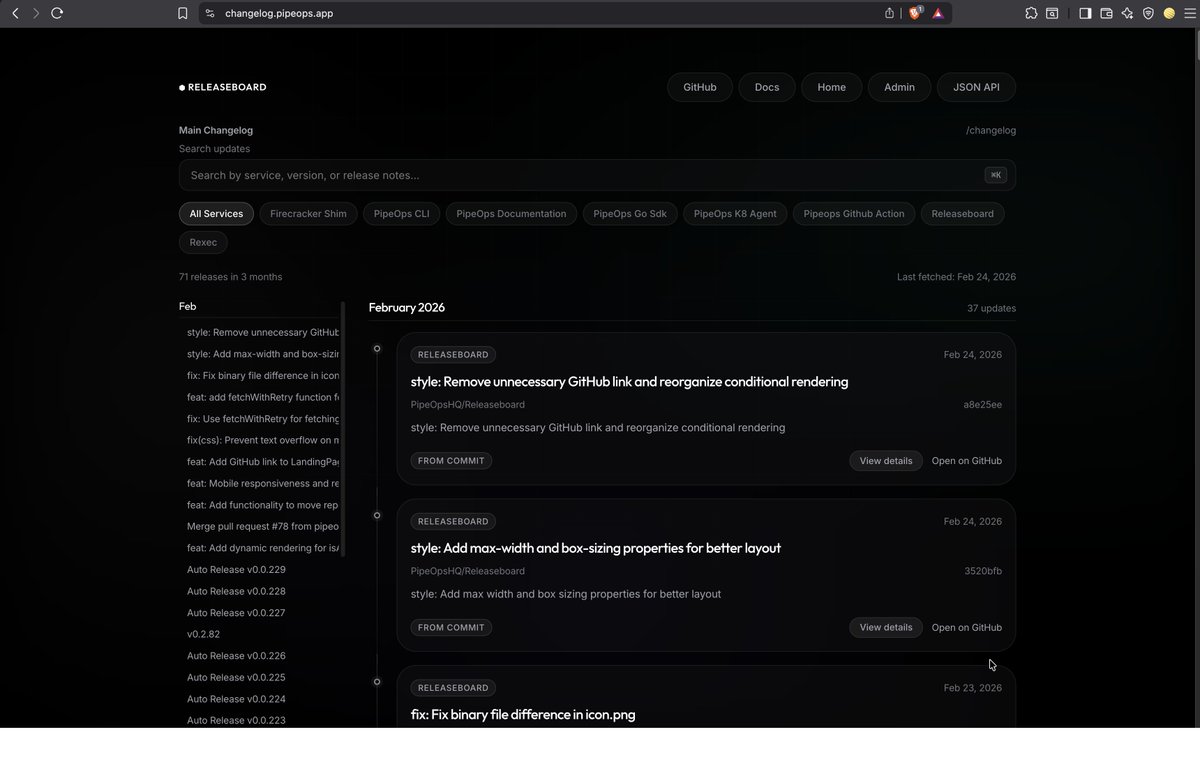1200x769 pixels.
Task: Click commit hash 3520bfb
Action: [x=983, y=571]
